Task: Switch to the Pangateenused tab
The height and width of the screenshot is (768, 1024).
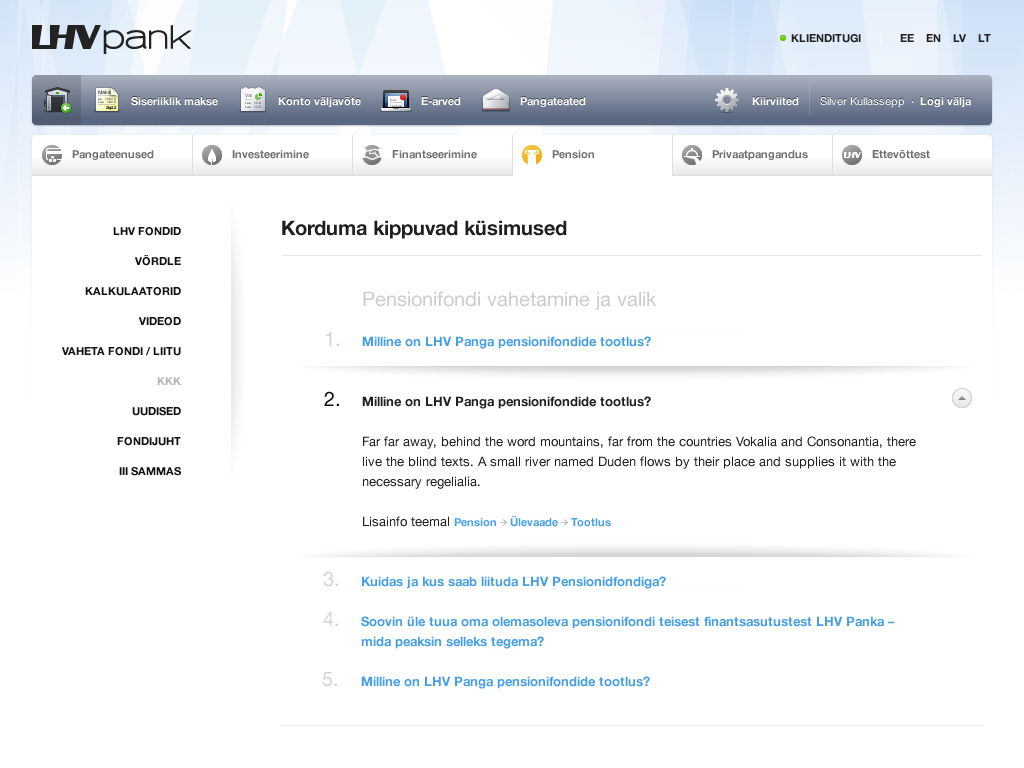Action: (112, 155)
